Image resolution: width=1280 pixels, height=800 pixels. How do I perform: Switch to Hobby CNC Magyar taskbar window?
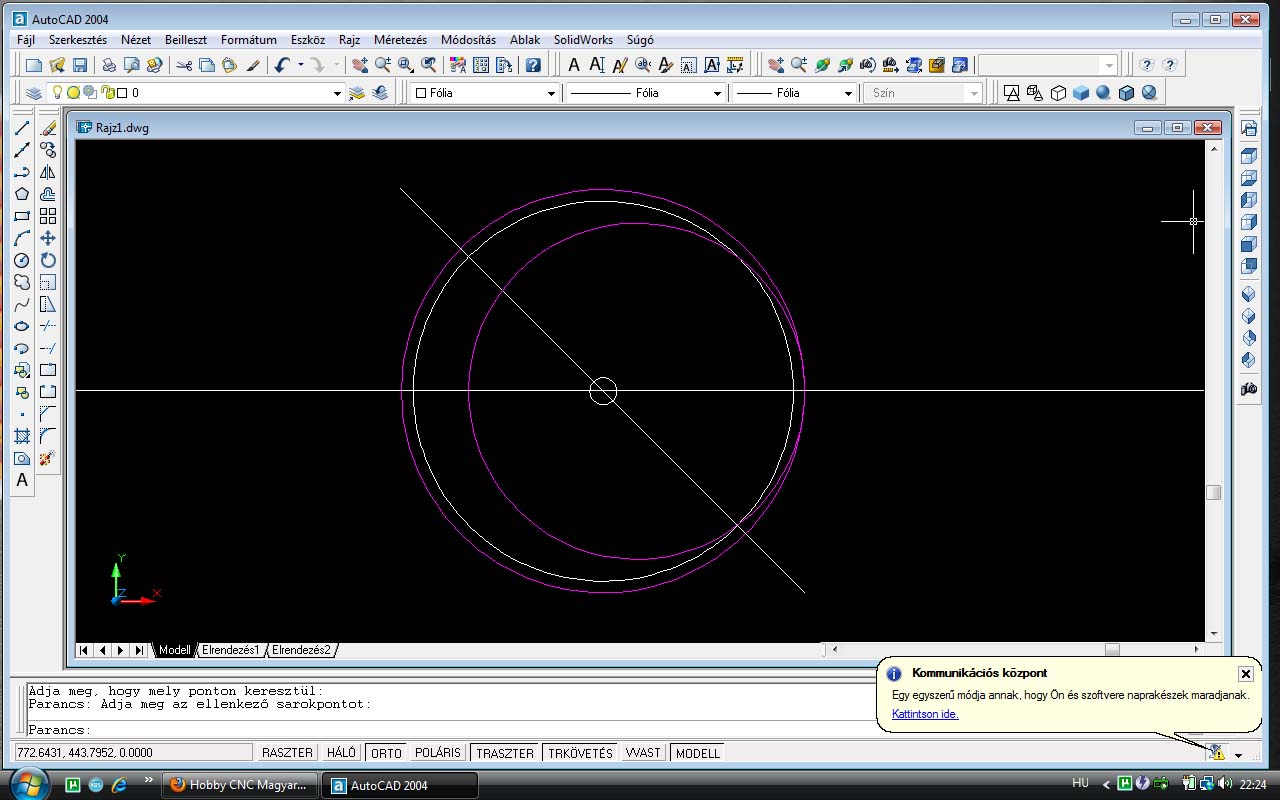point(240,785)
